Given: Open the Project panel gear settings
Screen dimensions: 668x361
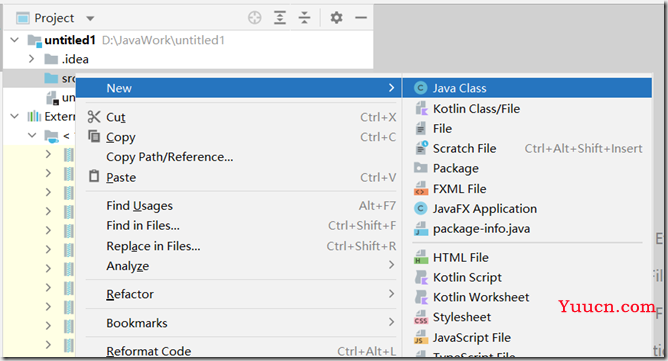Looking at the screenshot, I should tap(337, 18).
